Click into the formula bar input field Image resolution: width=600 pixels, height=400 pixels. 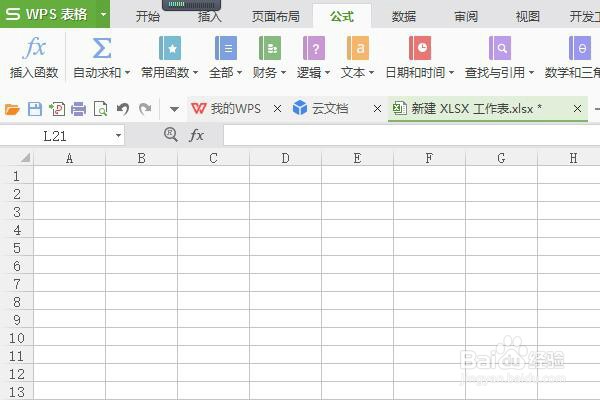pyautogui.click(x=411, y=136)
